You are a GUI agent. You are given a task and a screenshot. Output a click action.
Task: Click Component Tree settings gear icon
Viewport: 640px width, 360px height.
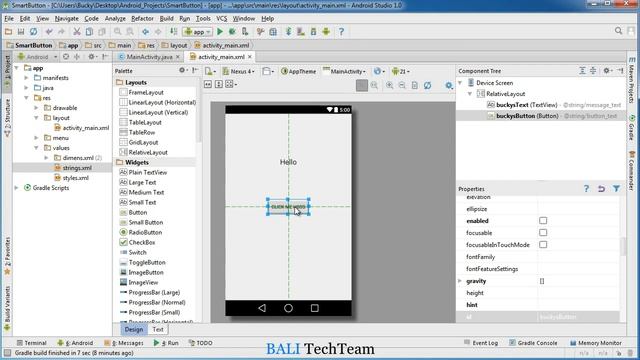(607, 70)
